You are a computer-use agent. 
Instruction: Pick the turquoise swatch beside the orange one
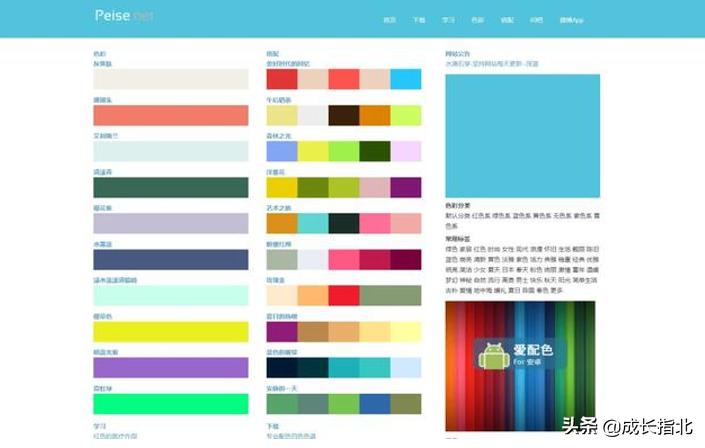[313, 224]
